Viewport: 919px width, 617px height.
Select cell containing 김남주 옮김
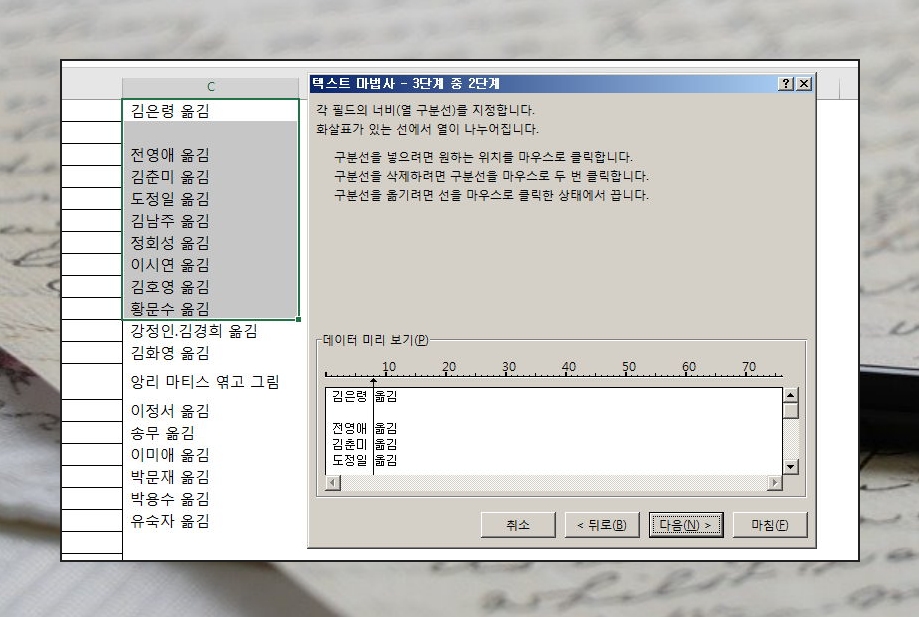pos(210,220)
